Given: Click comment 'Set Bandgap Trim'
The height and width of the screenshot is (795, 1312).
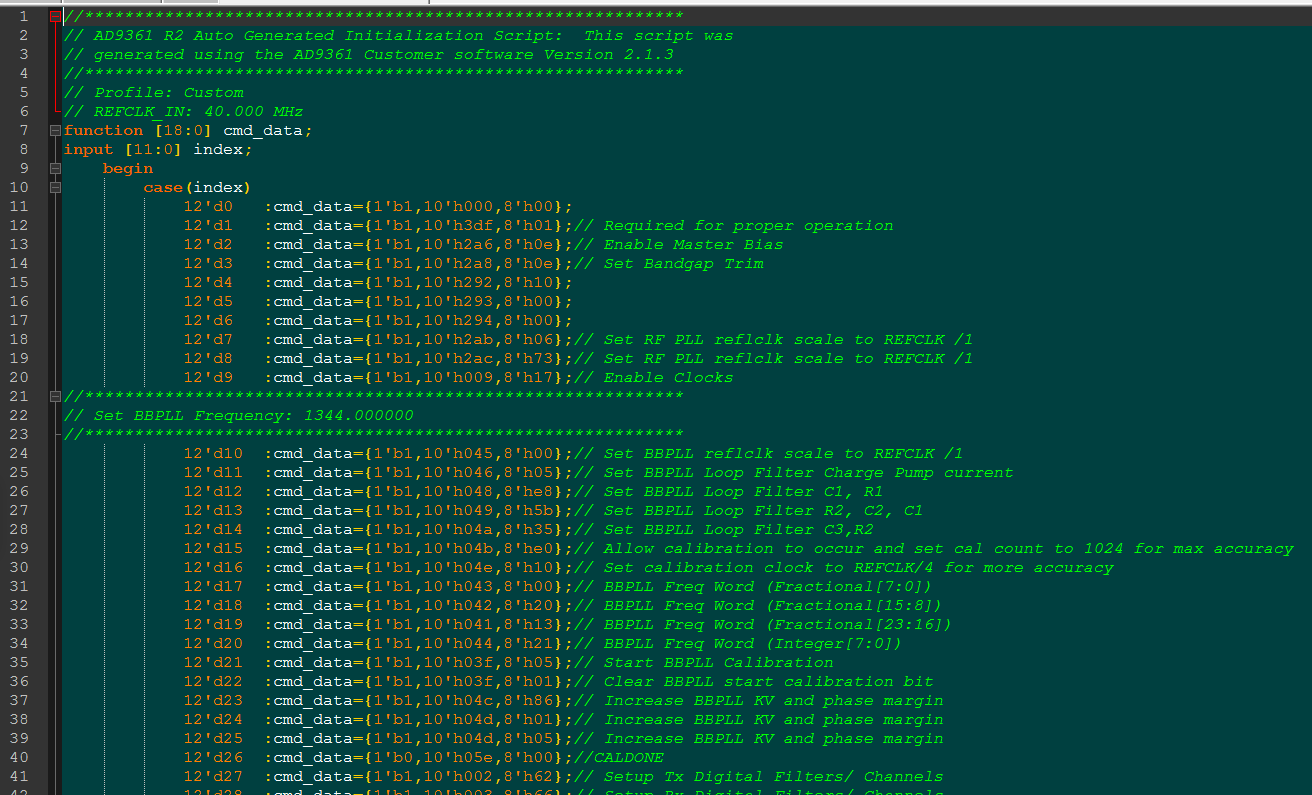Looking at the screenshot, I should (684, 264).
